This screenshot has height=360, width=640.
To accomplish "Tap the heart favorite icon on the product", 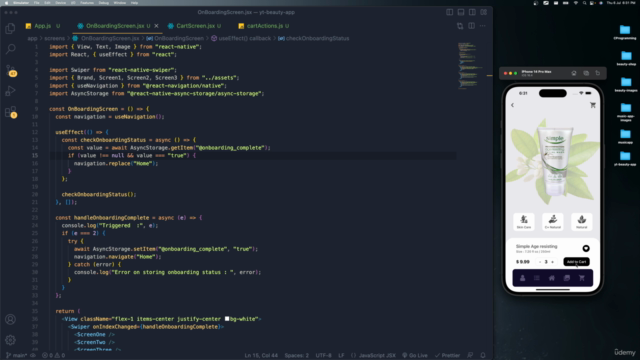I will click(586, 248).
